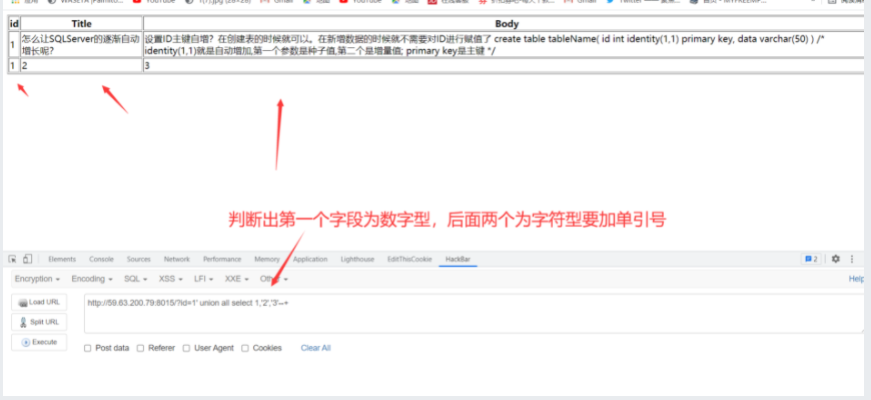Click the Clear All link
This screenshot has width=871, height=400.
[316, 348]
